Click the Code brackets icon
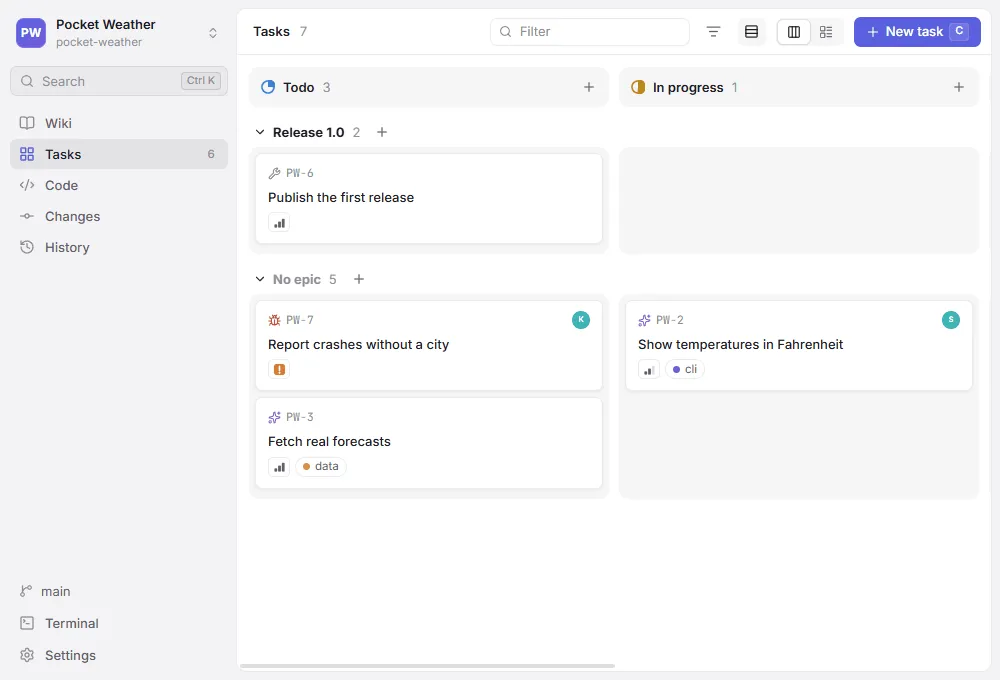Image resolution: width=1000 pixels, height=680 pixels. [27, 186]
